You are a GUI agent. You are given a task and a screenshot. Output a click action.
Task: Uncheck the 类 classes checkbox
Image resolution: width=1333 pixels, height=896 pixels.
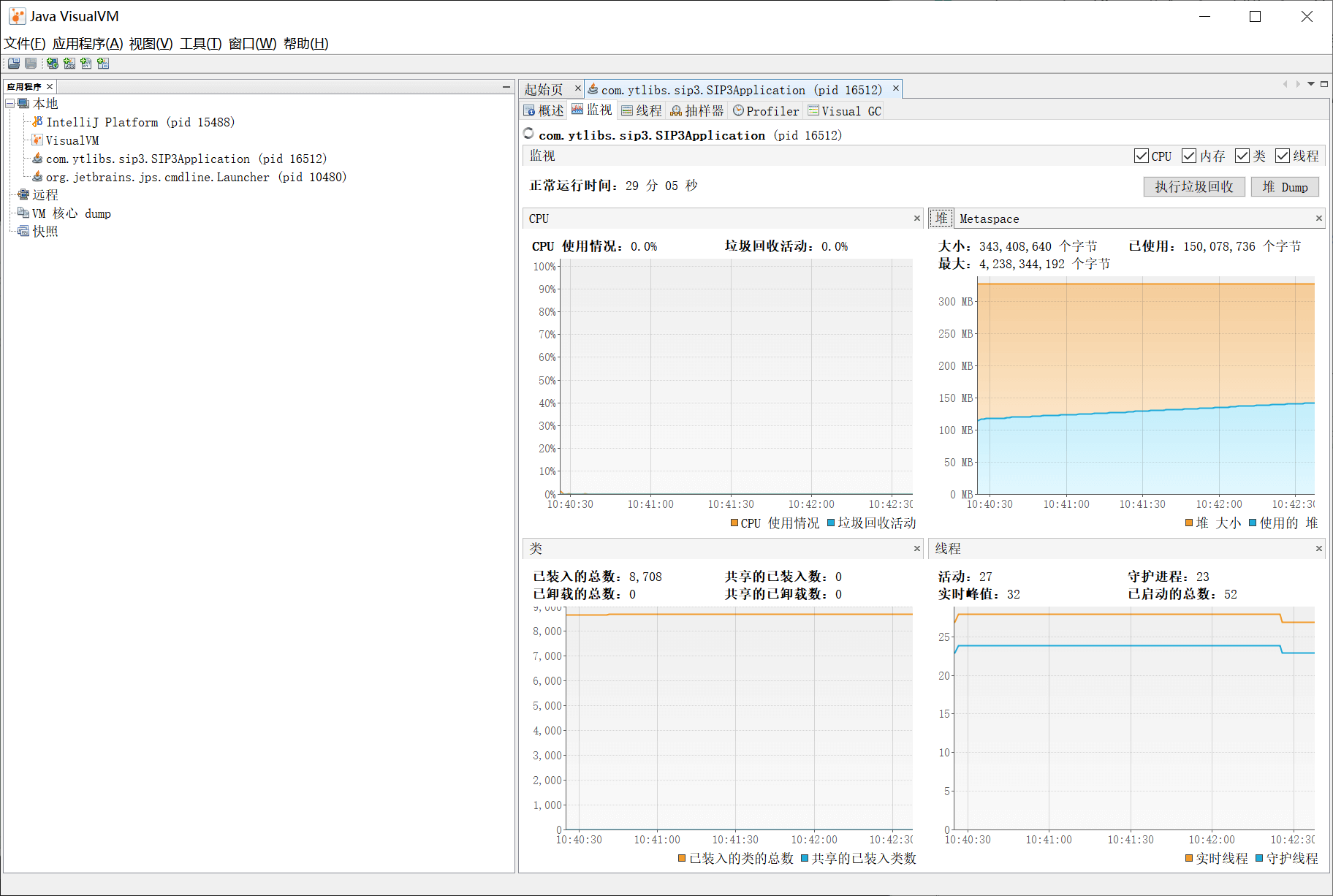click(1242, 156)
